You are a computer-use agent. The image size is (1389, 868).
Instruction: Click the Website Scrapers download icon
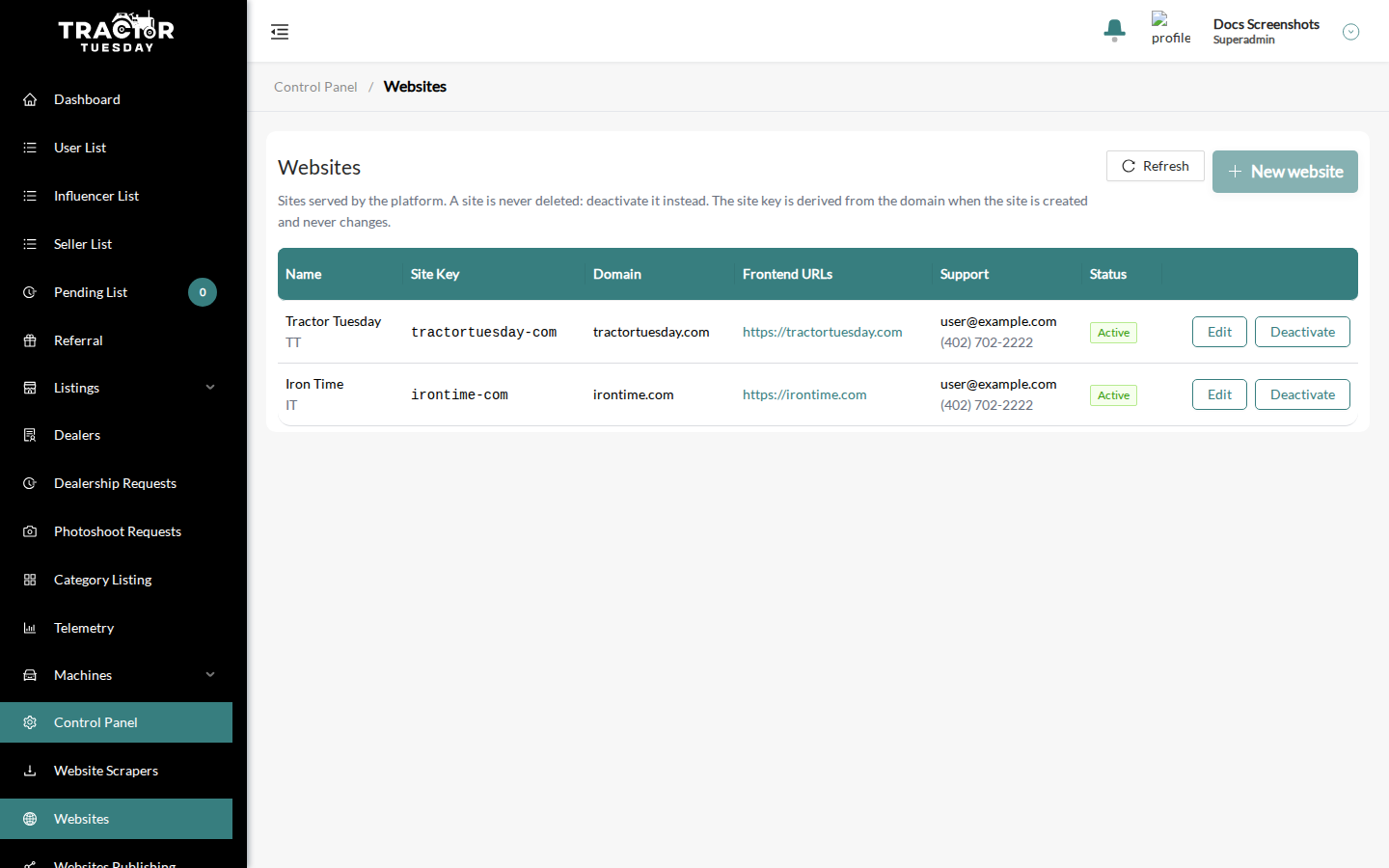click(30, 771)
